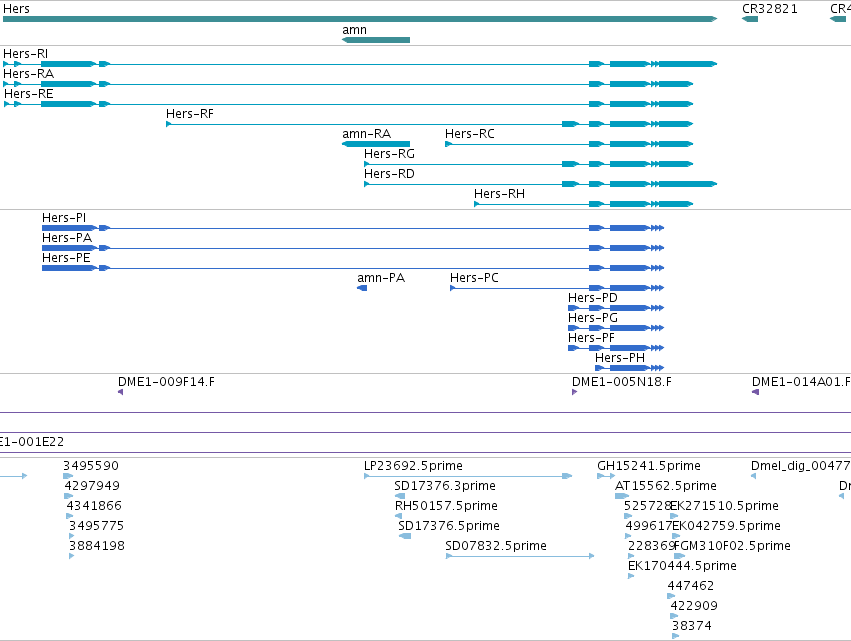
Task: Select feature 4297949
Action: [68, 496]
